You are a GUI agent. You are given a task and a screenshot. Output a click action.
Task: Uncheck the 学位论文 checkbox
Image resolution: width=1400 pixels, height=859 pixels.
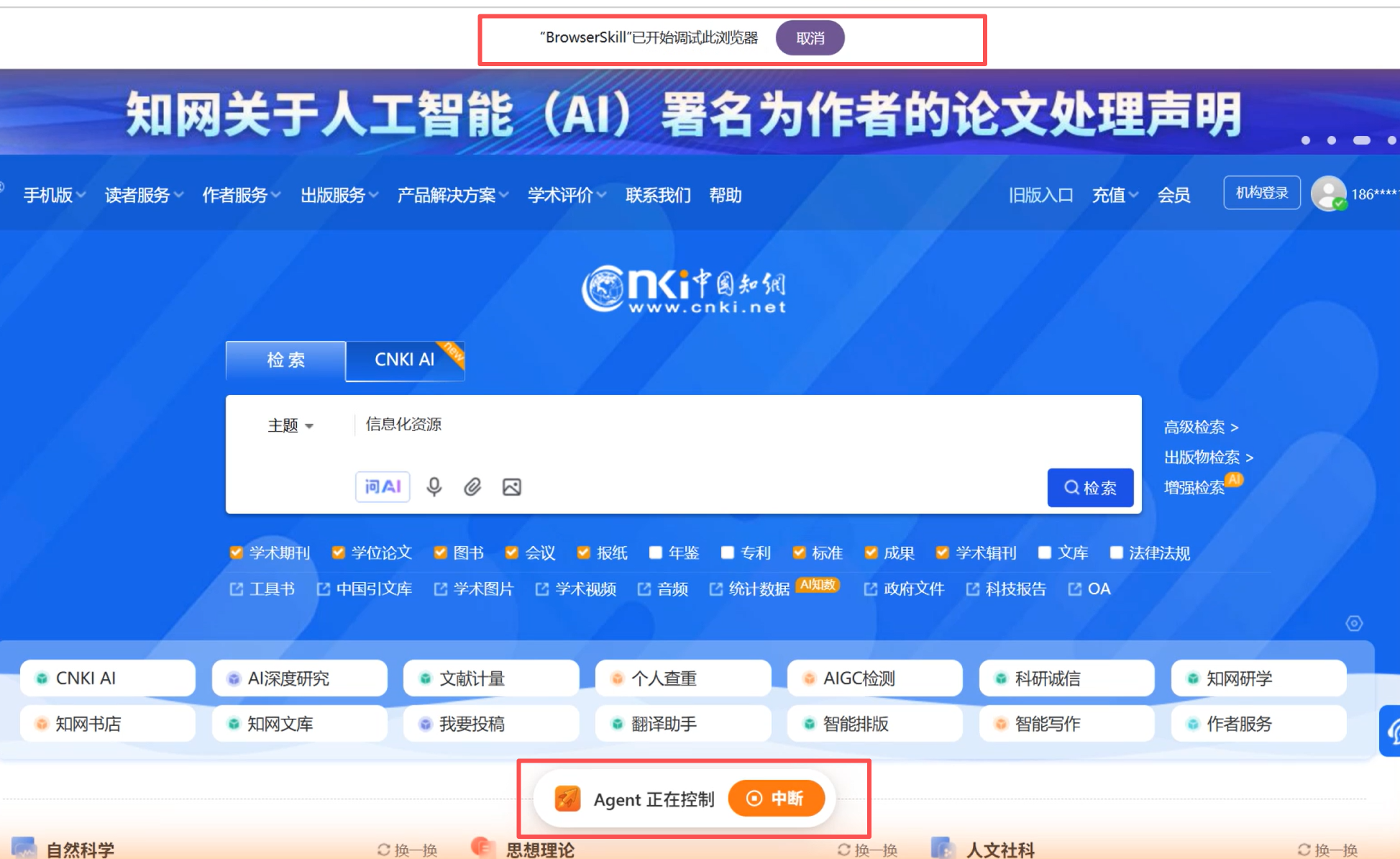(x=338, y=553)
